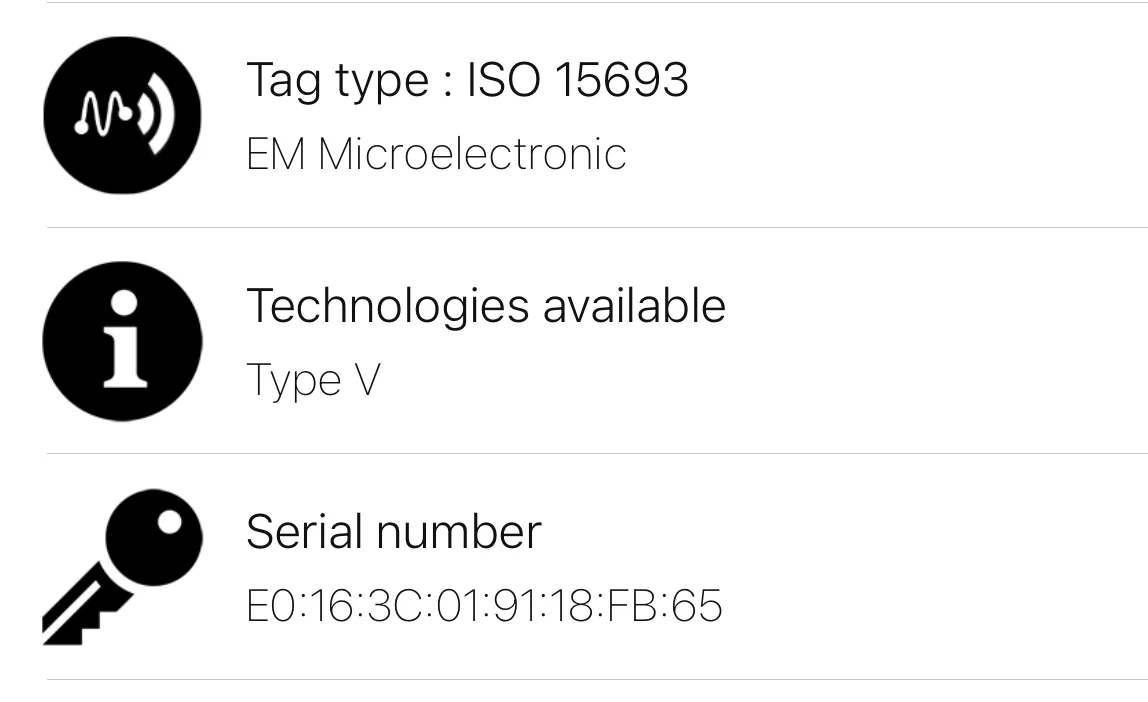
Task: Tap the "Technologies available" heading
Action: point(485,305)
